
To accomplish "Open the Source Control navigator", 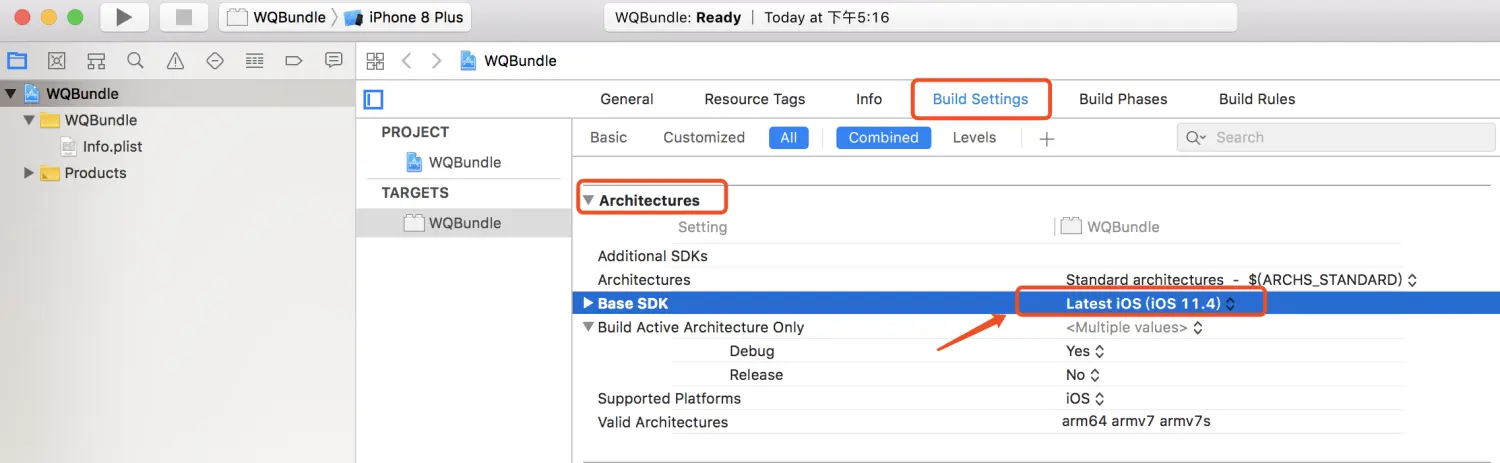I will (57, 61).
